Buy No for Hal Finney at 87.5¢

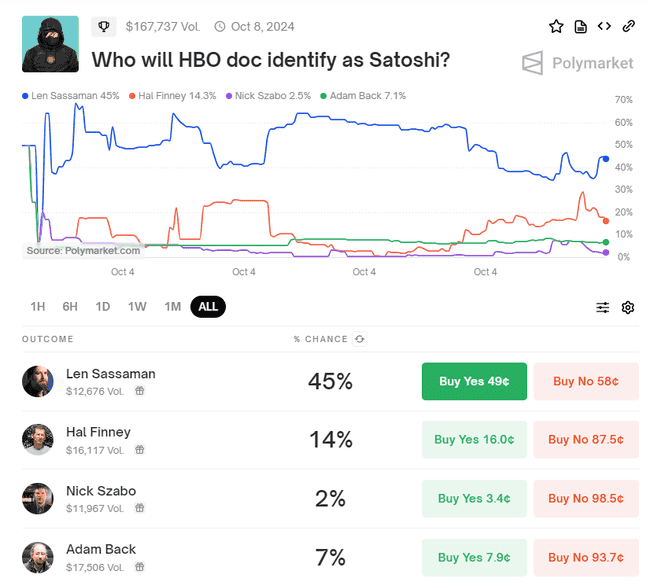tap(586, 439)
